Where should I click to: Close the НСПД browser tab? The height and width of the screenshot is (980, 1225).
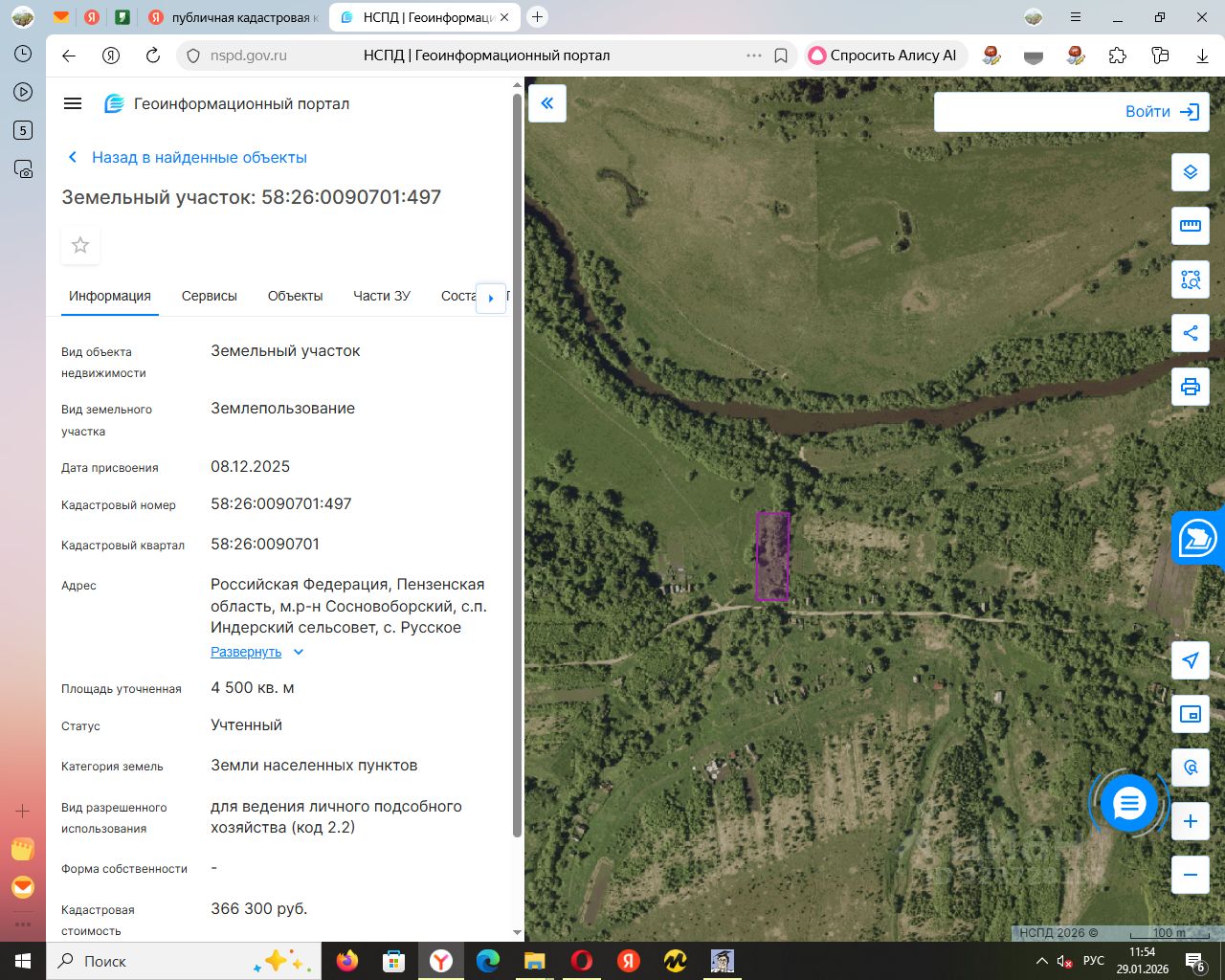(505, 17)
